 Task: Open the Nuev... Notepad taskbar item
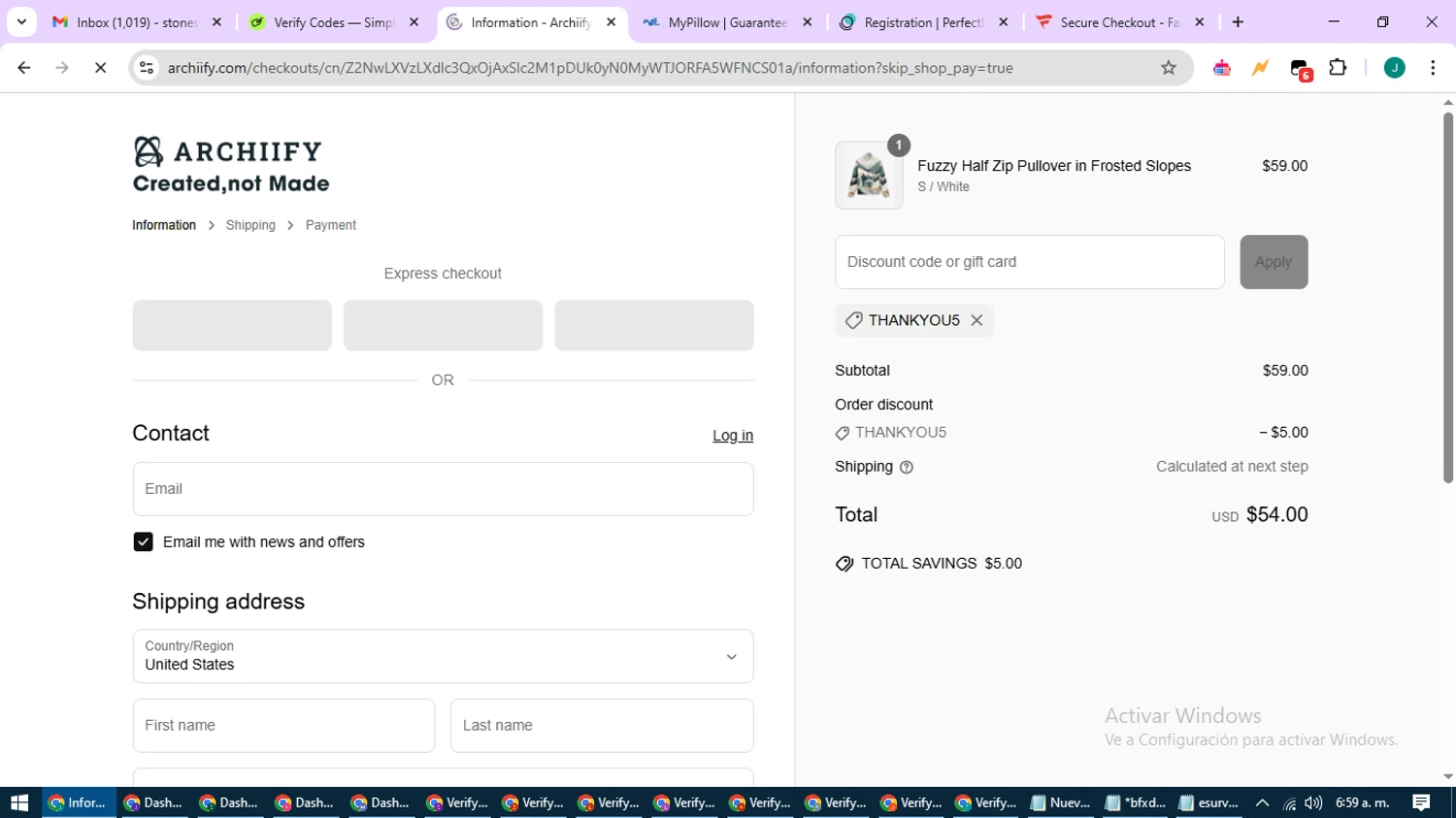coord(1059,802)
